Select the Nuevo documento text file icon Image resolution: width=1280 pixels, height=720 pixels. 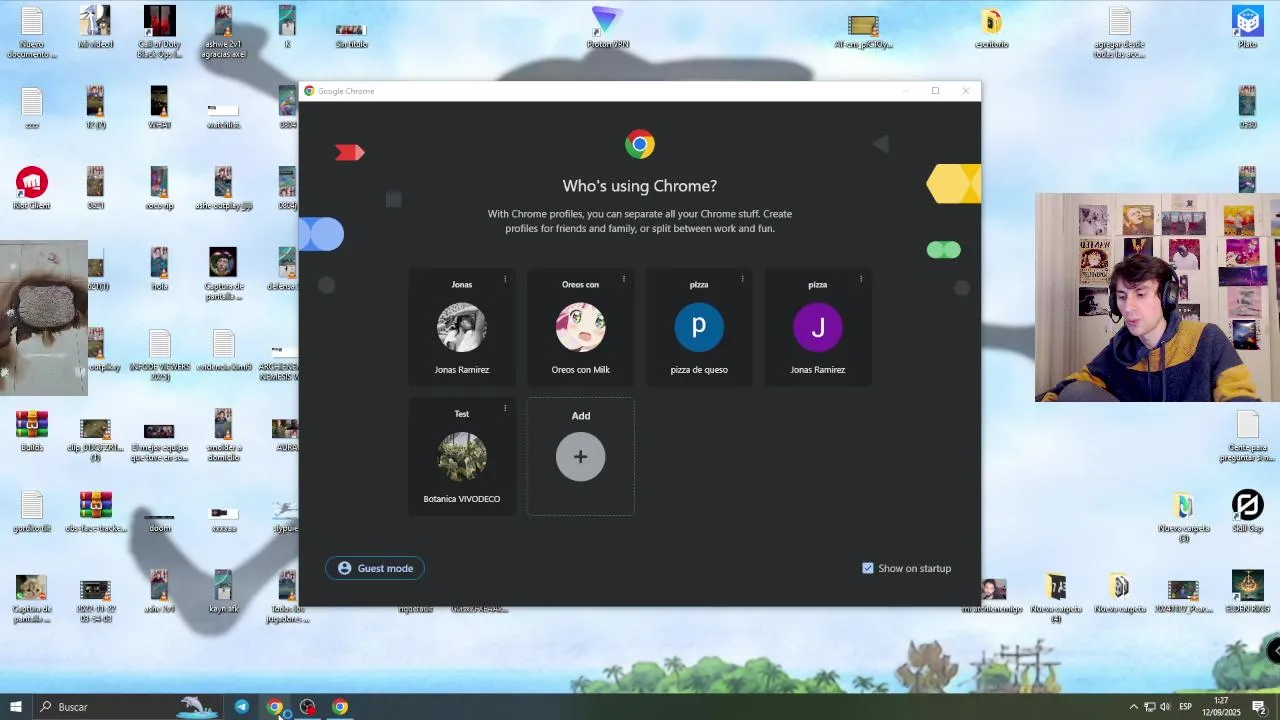(x=32, y=32)
